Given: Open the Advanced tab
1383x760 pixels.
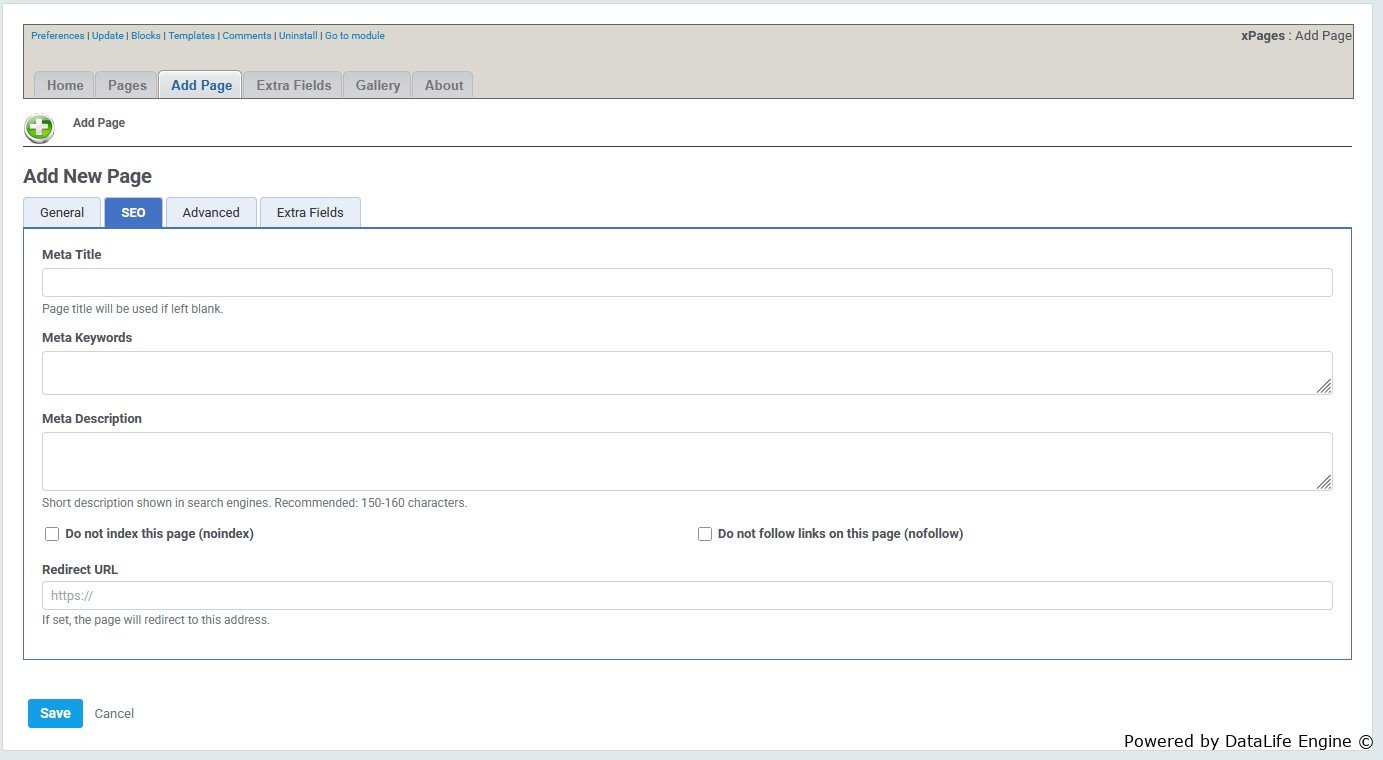Looking at the screenshot, I should (x=211, y=213).
